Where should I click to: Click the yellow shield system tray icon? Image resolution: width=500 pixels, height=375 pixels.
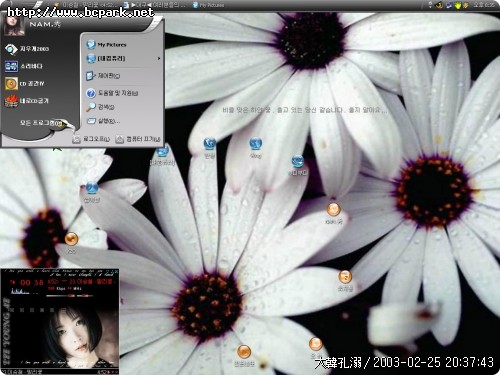click(x=458, y=5)
